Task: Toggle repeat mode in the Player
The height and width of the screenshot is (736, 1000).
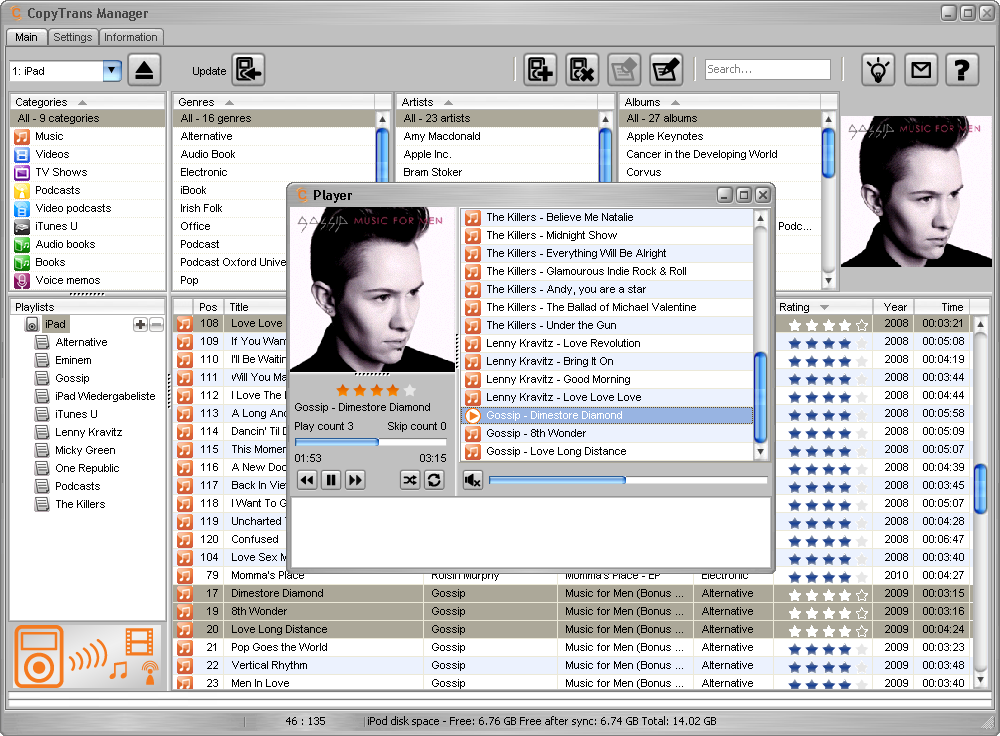Action: [434, 480]
